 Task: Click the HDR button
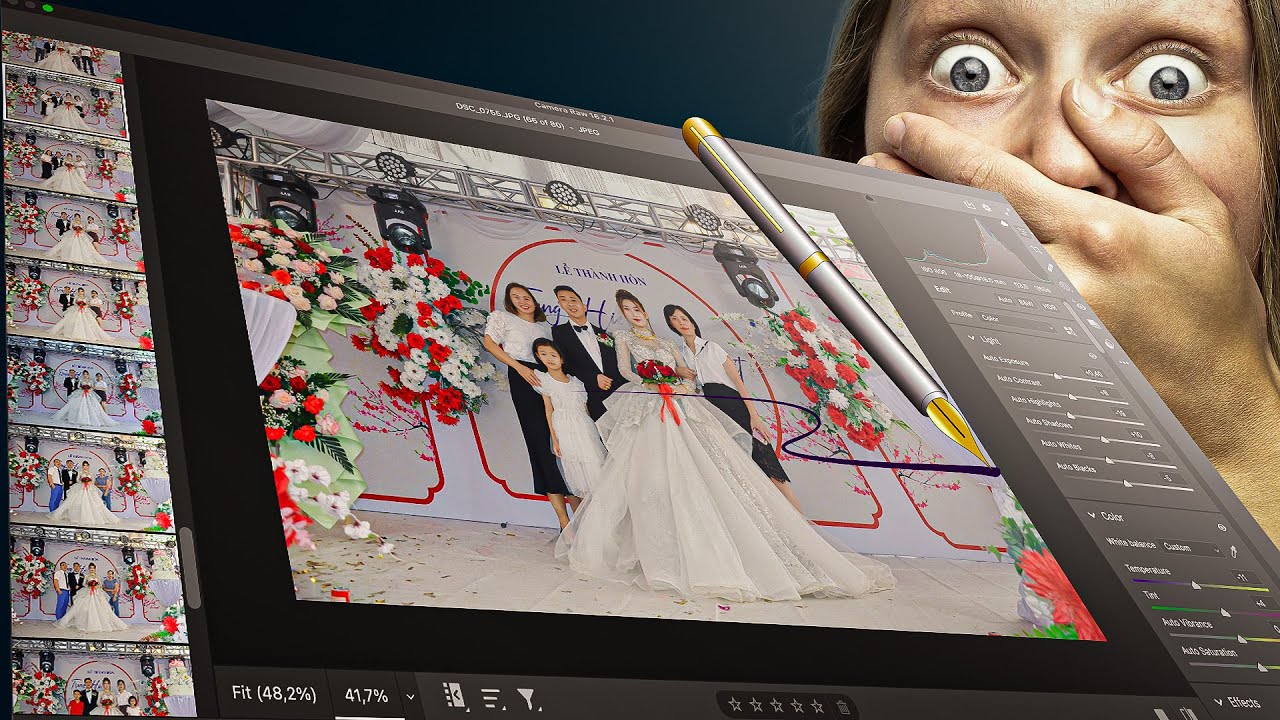(x=1050, y=307)
